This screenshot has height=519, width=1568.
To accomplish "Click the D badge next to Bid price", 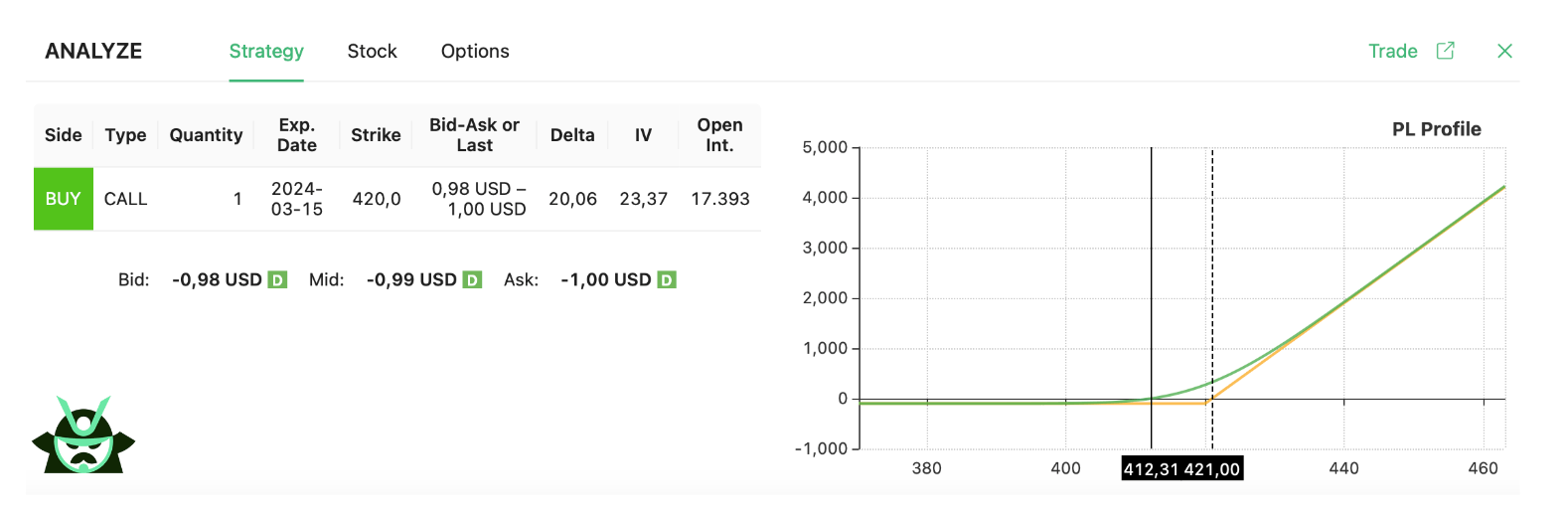I will tap(278, 280).
